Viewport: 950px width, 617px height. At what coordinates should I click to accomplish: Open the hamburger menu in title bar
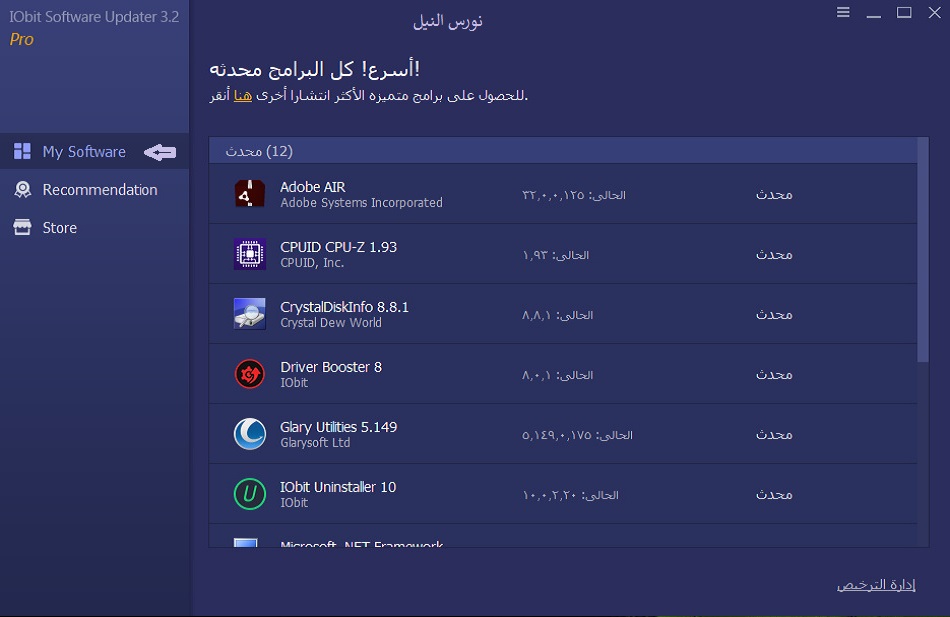pyautogui.click(x=843, y=13)
